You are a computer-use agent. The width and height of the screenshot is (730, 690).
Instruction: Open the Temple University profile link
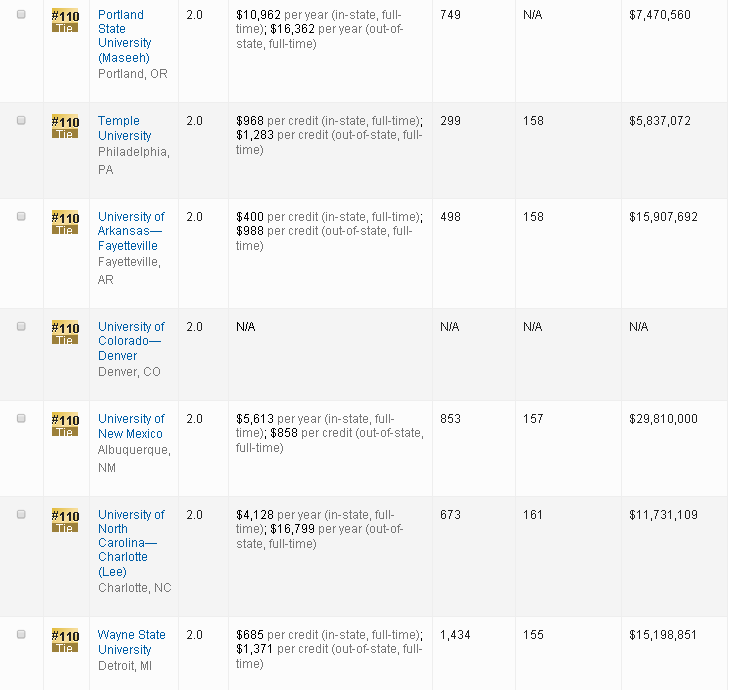point(124,128)
